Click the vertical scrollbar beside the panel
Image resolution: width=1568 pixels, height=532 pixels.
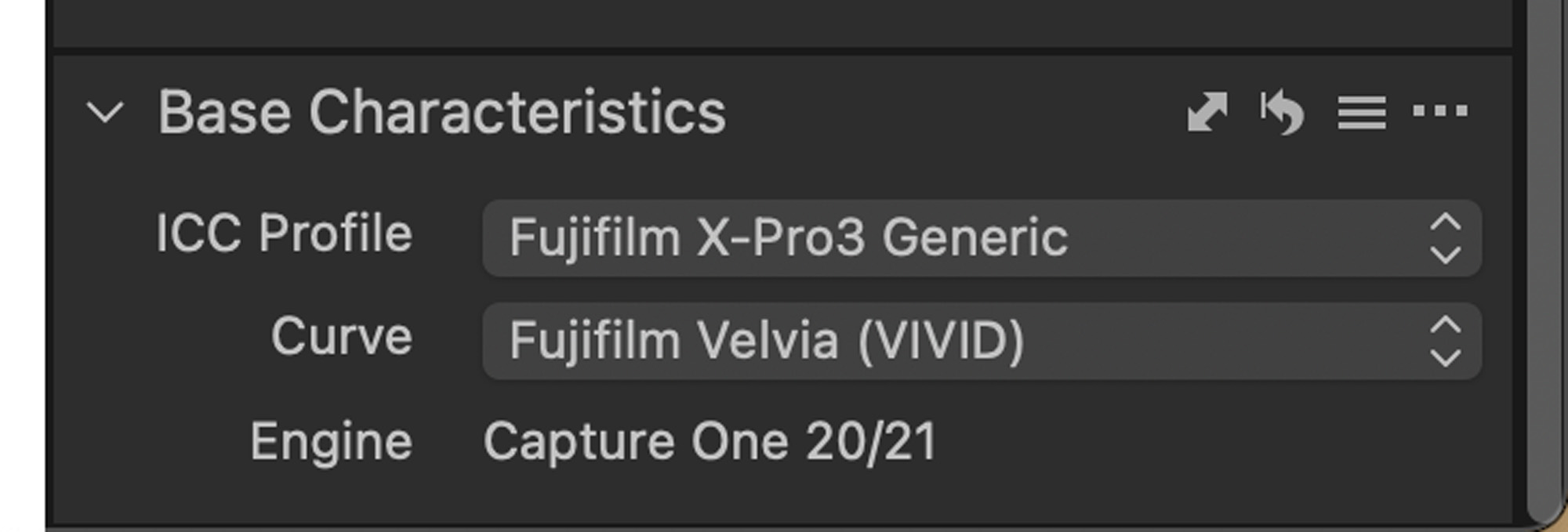(1544, 259)
